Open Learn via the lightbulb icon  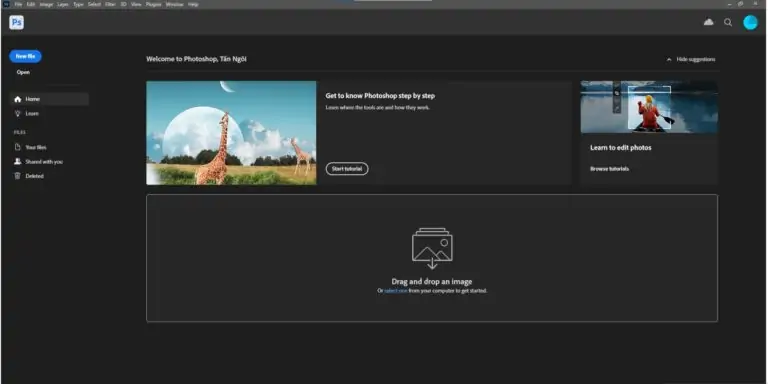coord(18,113)
